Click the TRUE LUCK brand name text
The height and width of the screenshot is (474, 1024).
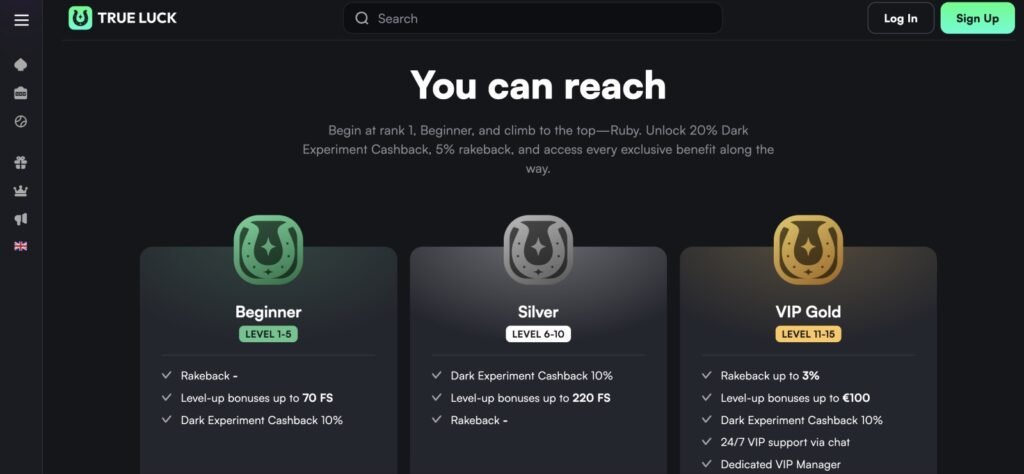[137, 18]
